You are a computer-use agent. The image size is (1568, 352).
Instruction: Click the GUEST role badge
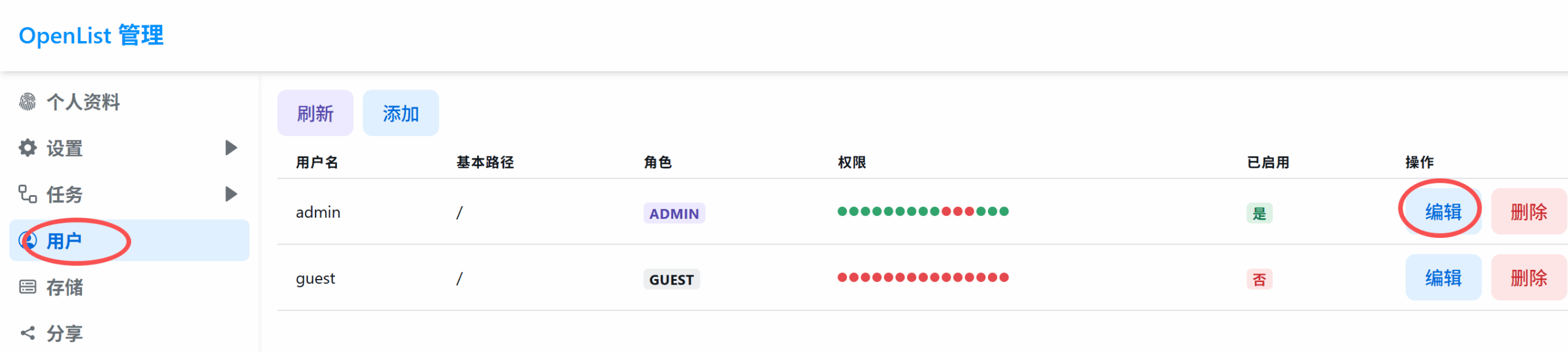click(671, 280)
